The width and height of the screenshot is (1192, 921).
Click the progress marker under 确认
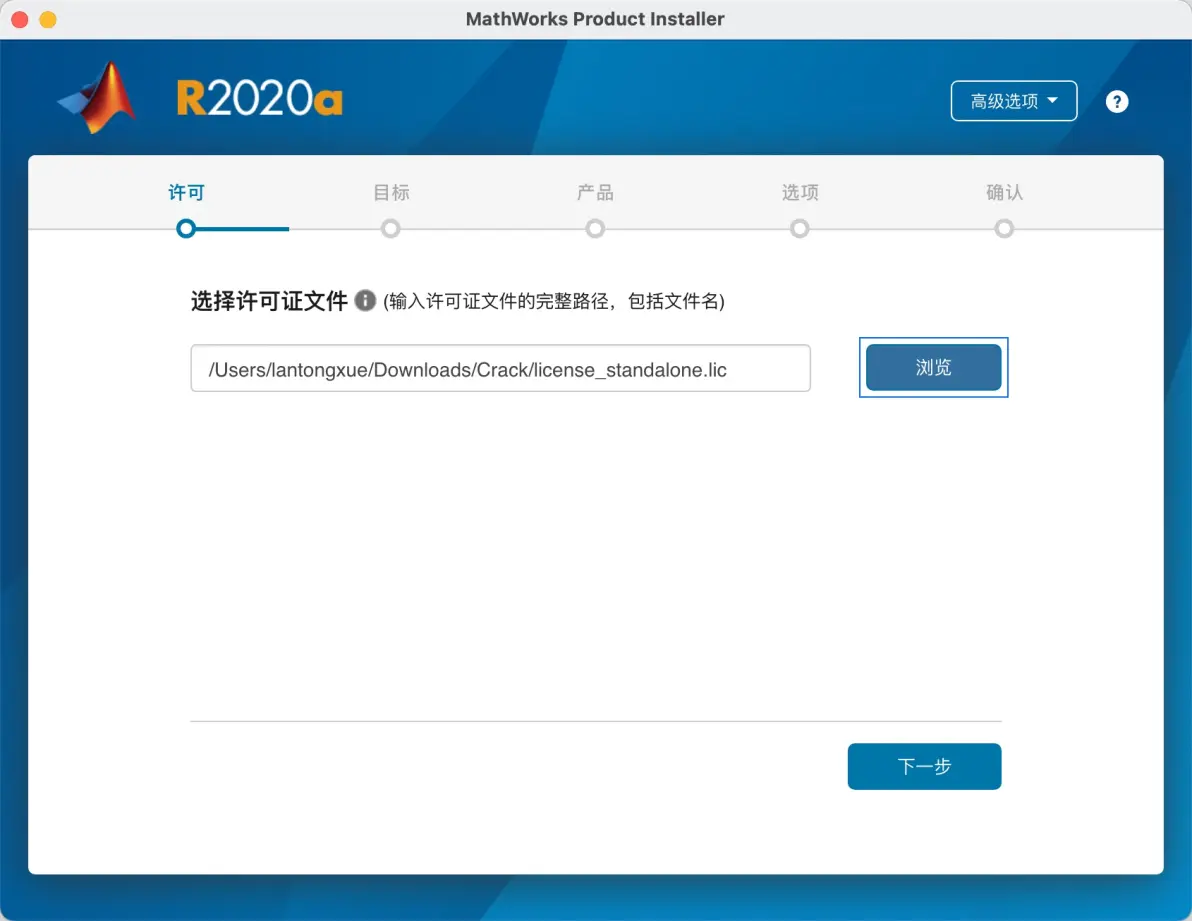coord(1004,229)
